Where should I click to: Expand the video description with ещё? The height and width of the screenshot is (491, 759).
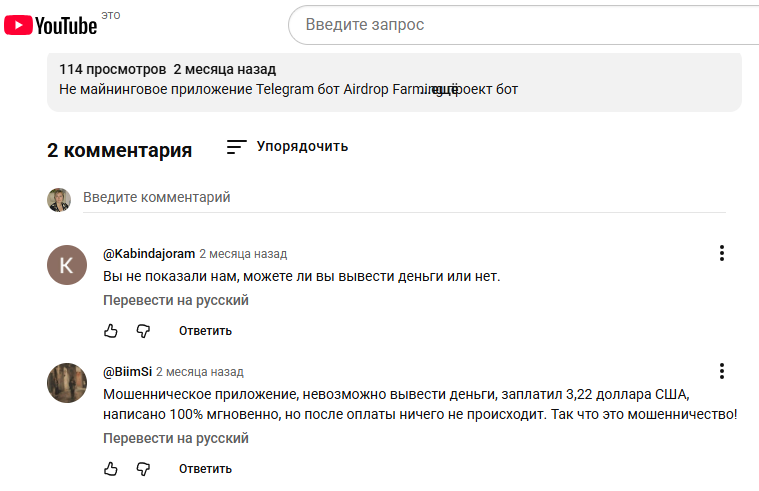443,89
